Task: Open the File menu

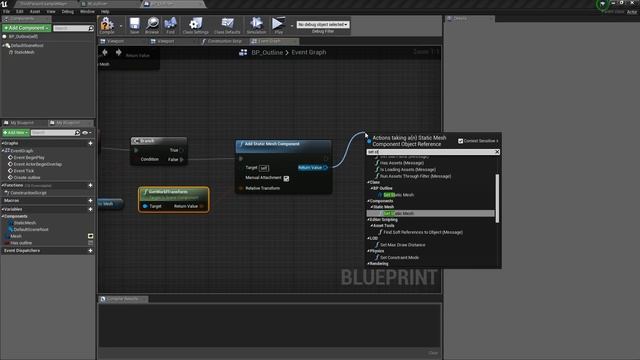Action: click(6, 11)
